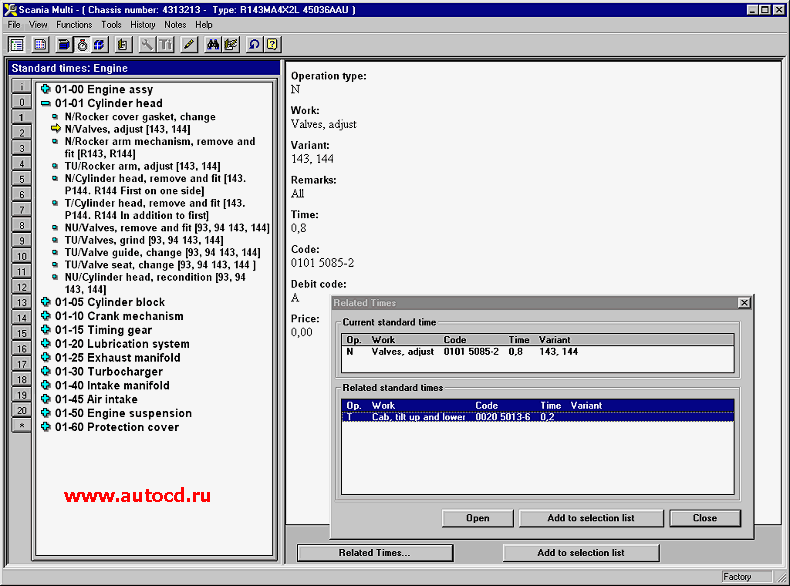Image resolution: width=790 pixels, height=586 pixels.
Task: Open the Notes menu
Action: tap(175, 25)
